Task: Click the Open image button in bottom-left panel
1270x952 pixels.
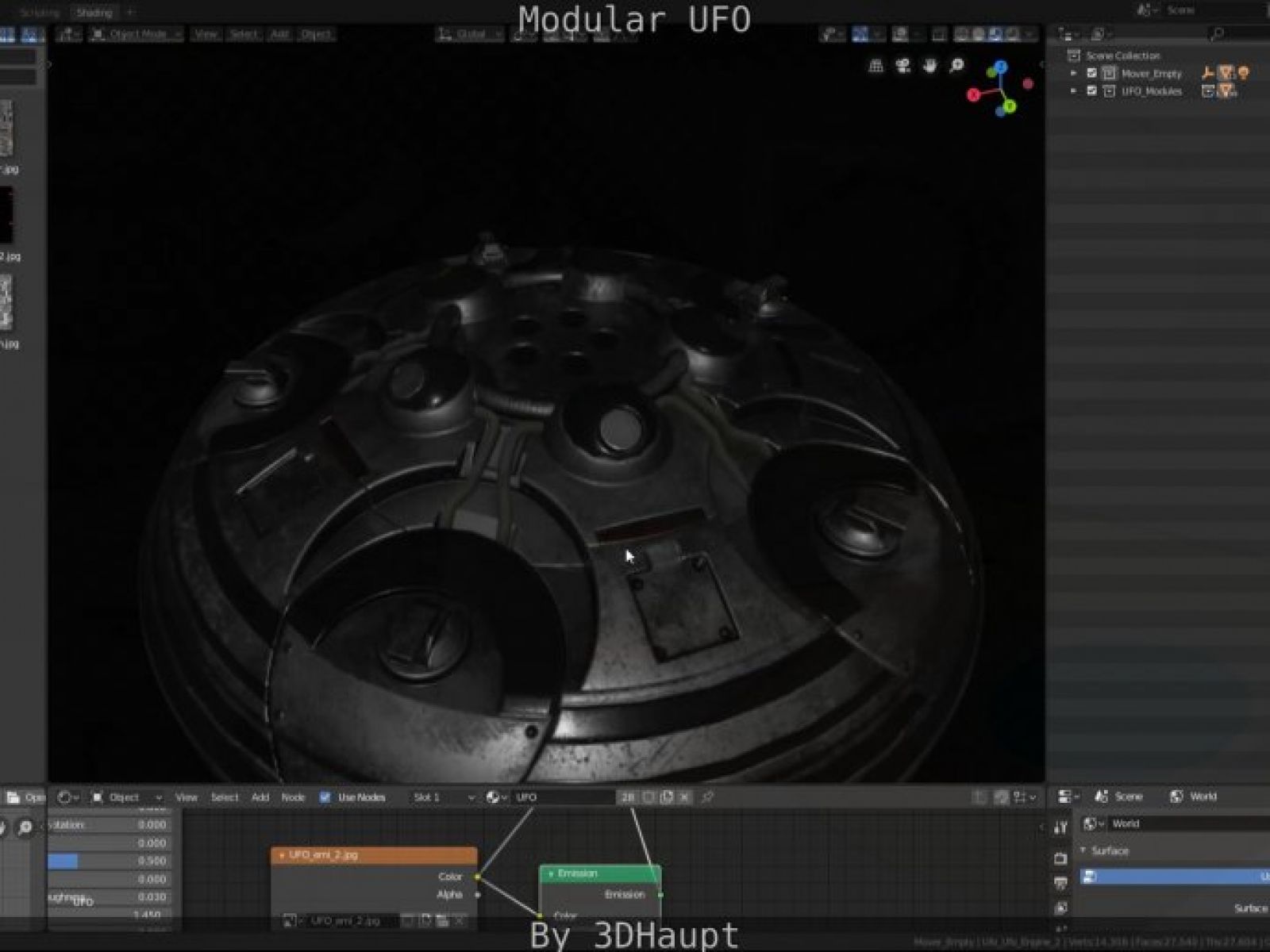Action: tap(25, 797)
